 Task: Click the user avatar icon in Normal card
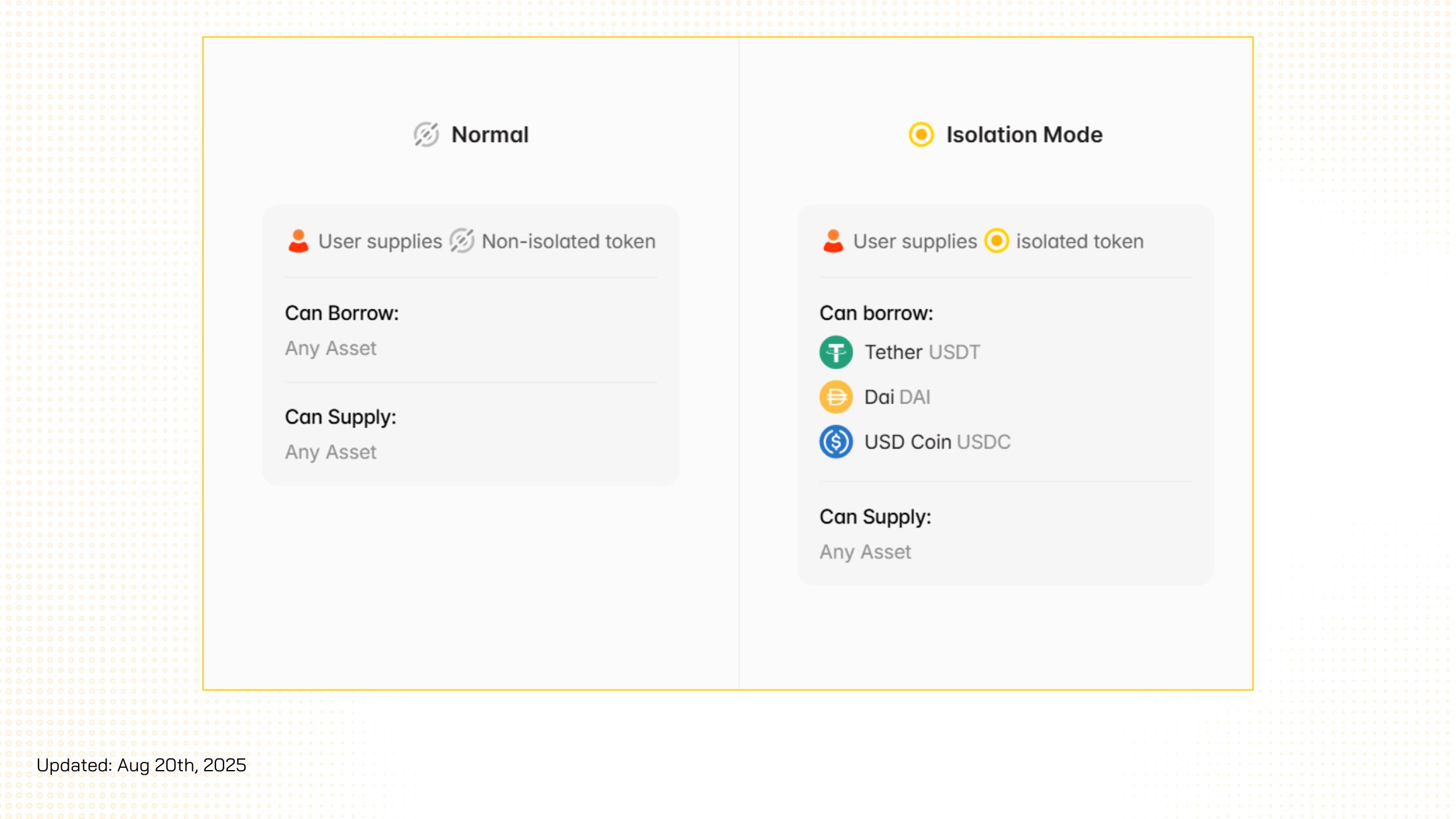[298, 241]
